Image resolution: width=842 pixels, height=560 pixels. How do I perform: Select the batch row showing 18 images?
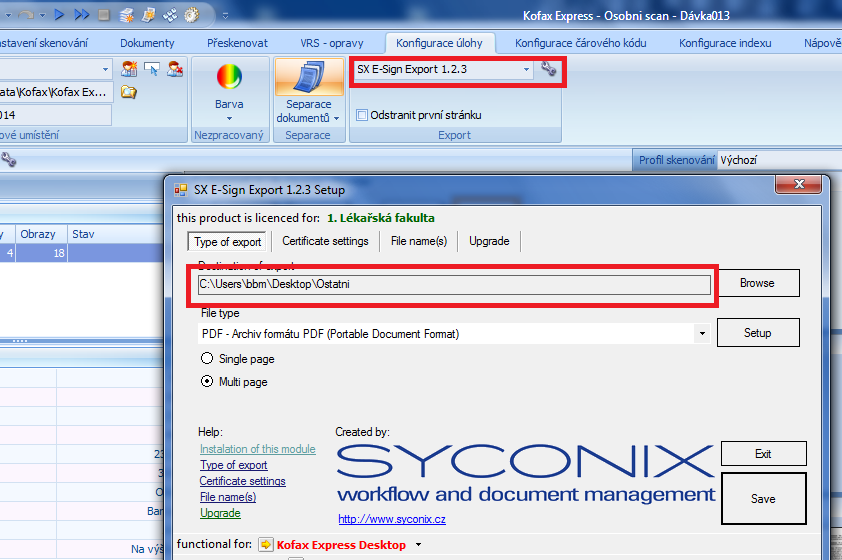[82, 253]
